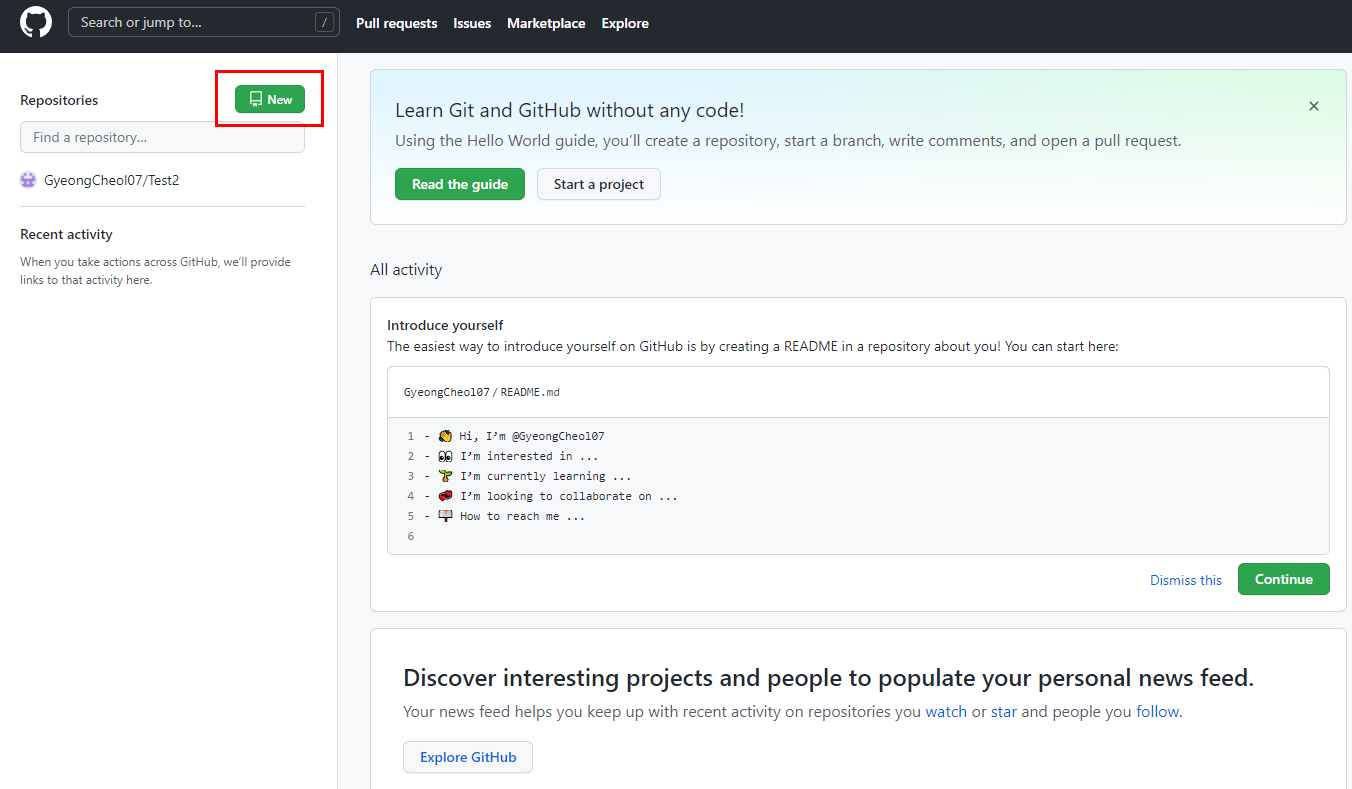1352x789 pixels.
Task: Click the Explore GitHub button
Action: click(468, 757)
